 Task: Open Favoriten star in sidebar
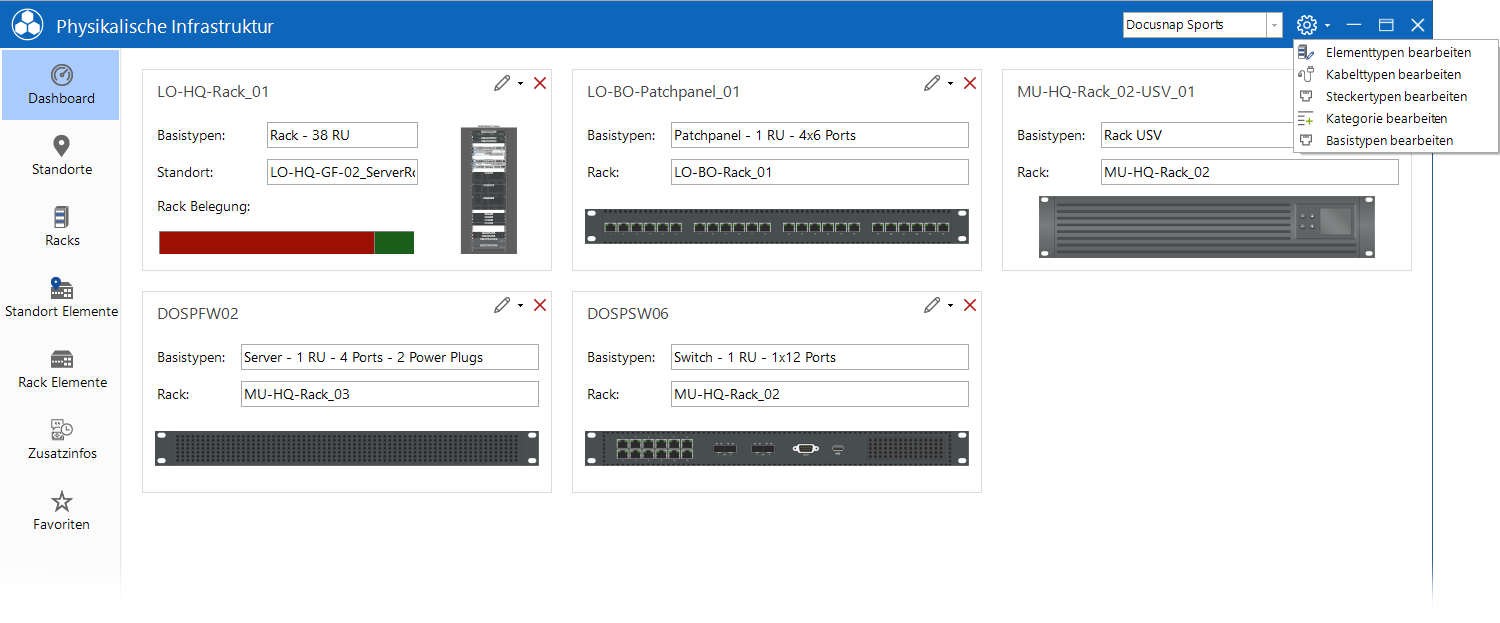tap(61, 511)
